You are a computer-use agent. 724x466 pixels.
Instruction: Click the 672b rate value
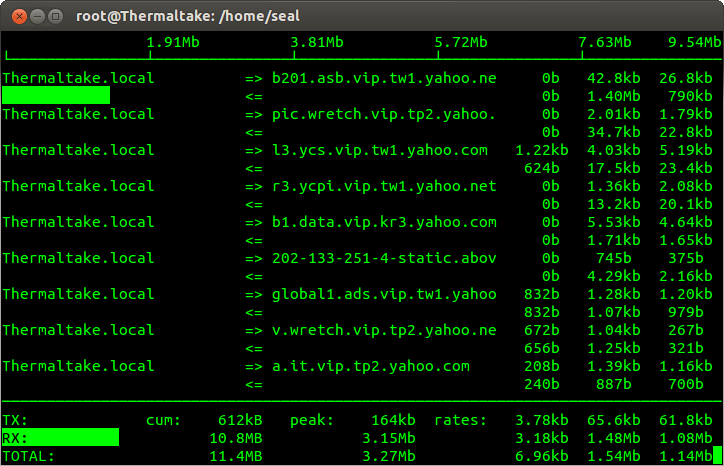pos(542,330)
